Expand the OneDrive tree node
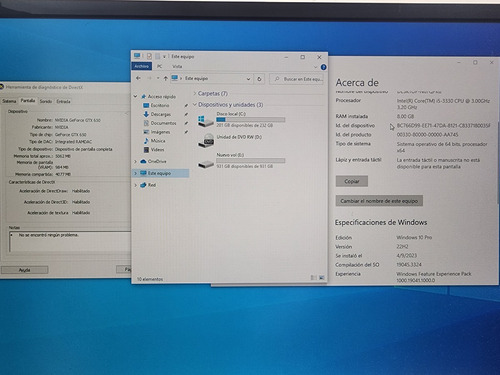The height and width of the screenshot is (375, 500). pos(135,162)
